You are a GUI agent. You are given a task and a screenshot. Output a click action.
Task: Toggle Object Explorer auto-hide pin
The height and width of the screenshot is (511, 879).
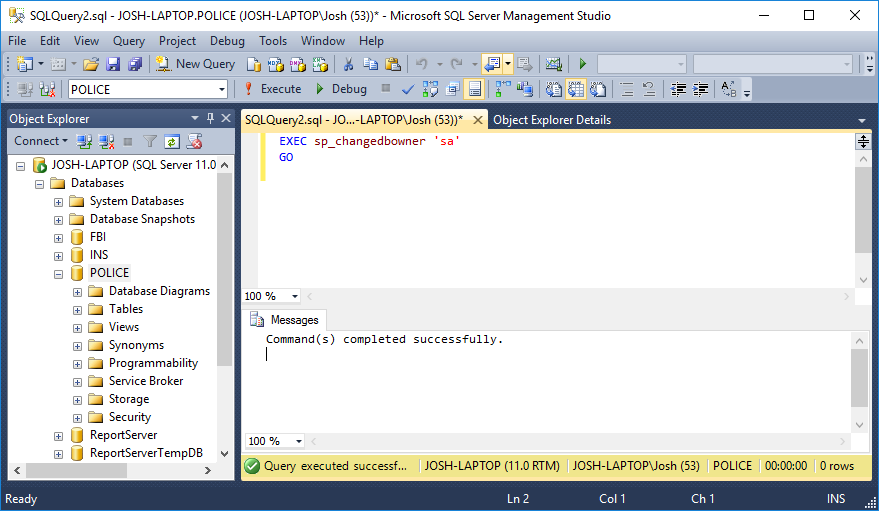pyautogui.click(x=210, y=118)
